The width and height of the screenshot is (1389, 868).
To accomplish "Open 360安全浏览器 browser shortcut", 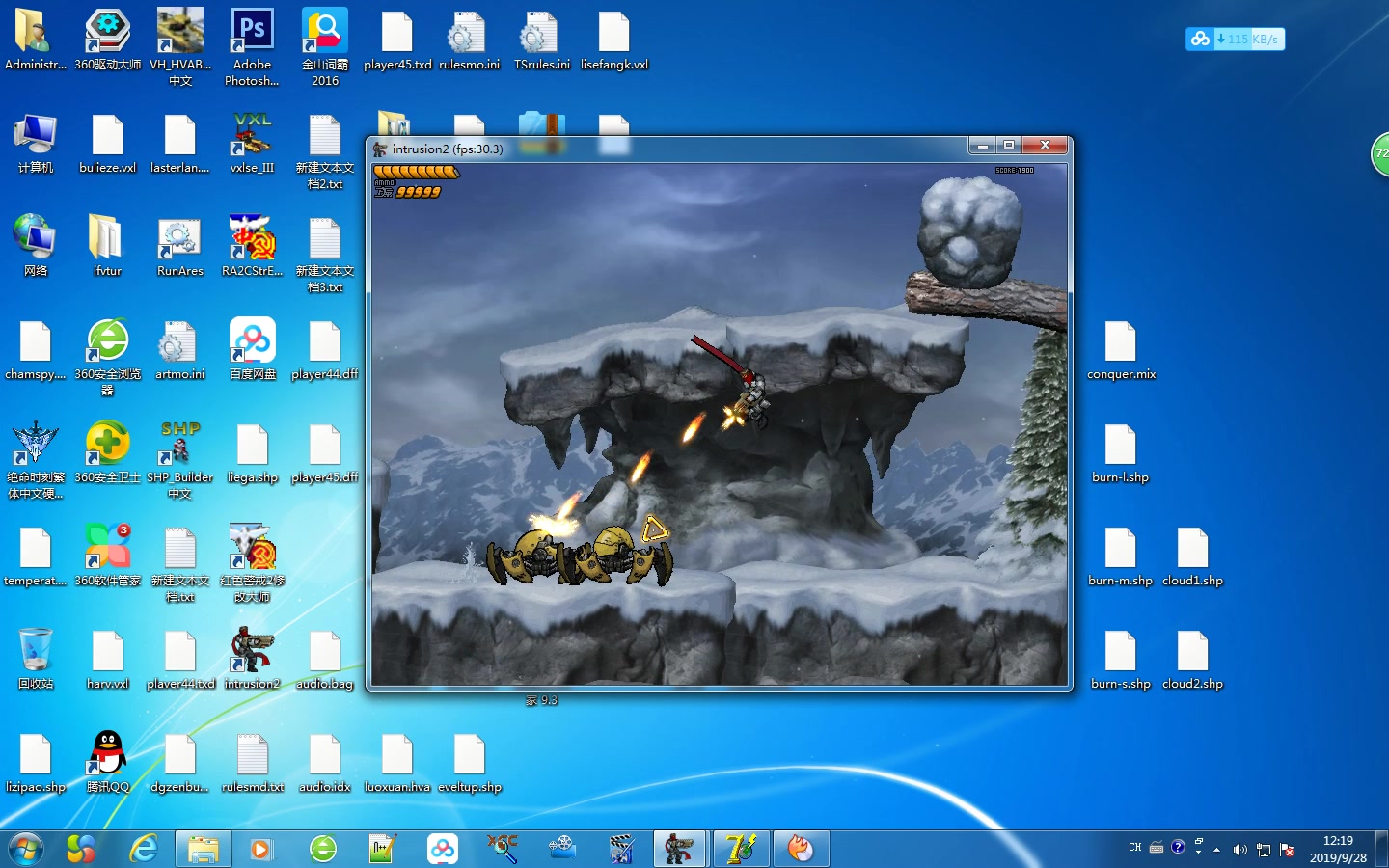I will click(x=108, y=357).
